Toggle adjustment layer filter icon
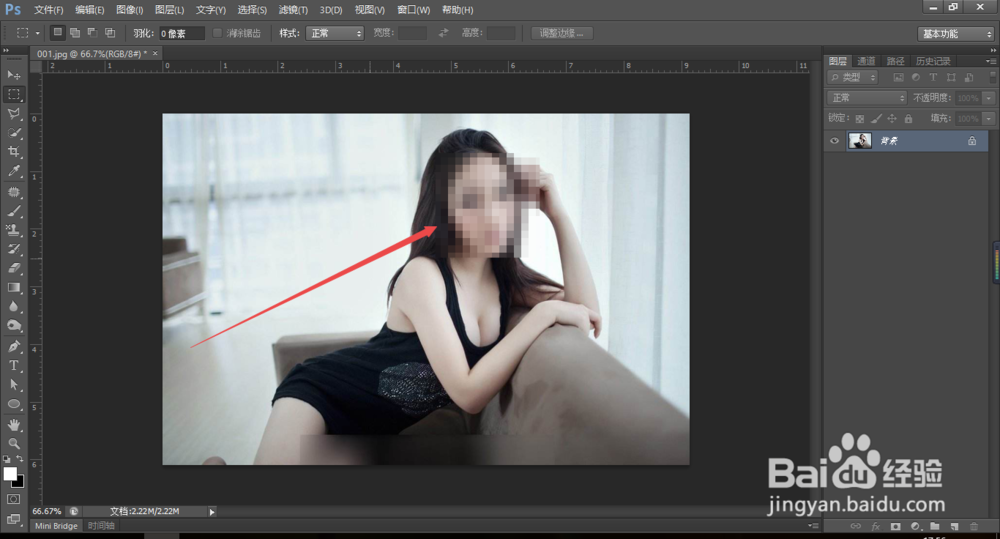This screenshot has height=539, width=1000. click(916, 77)
